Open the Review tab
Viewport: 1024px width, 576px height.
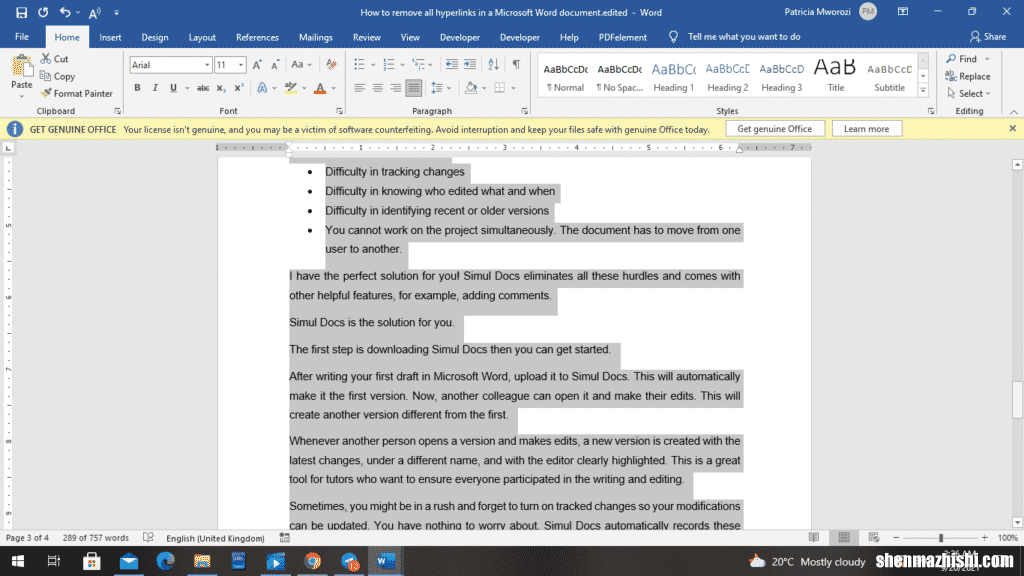(x=367, y=37)
